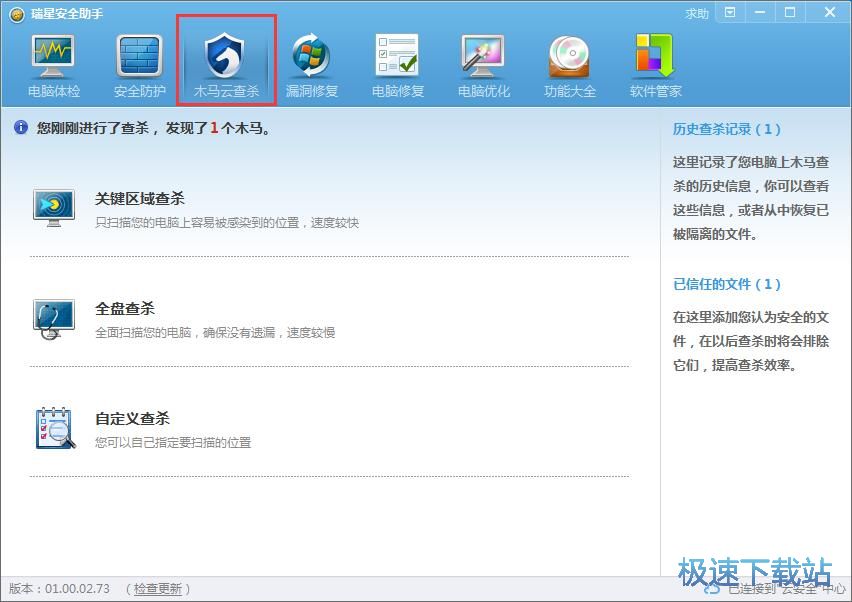Click the '您刚刚进行了查杀，发现了1个木马' message

coord(153,128)
